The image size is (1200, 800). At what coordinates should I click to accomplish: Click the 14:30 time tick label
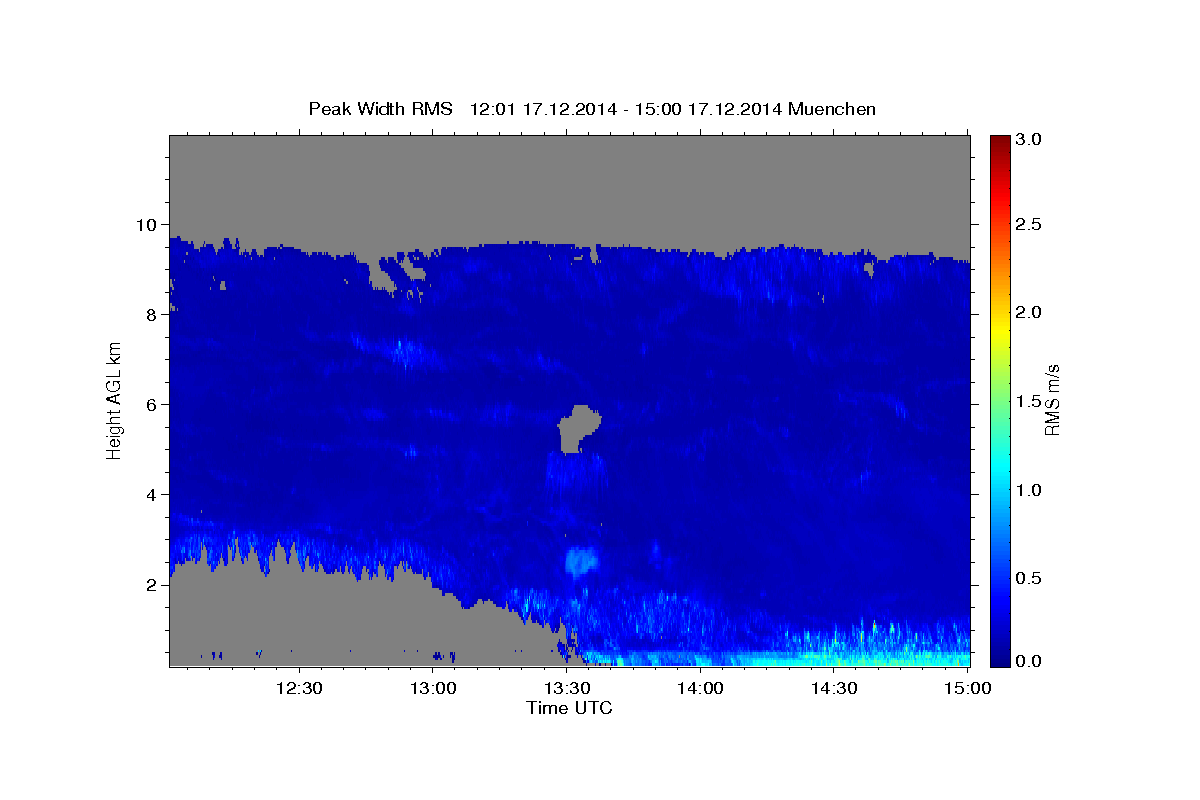[x=834, y=688]
